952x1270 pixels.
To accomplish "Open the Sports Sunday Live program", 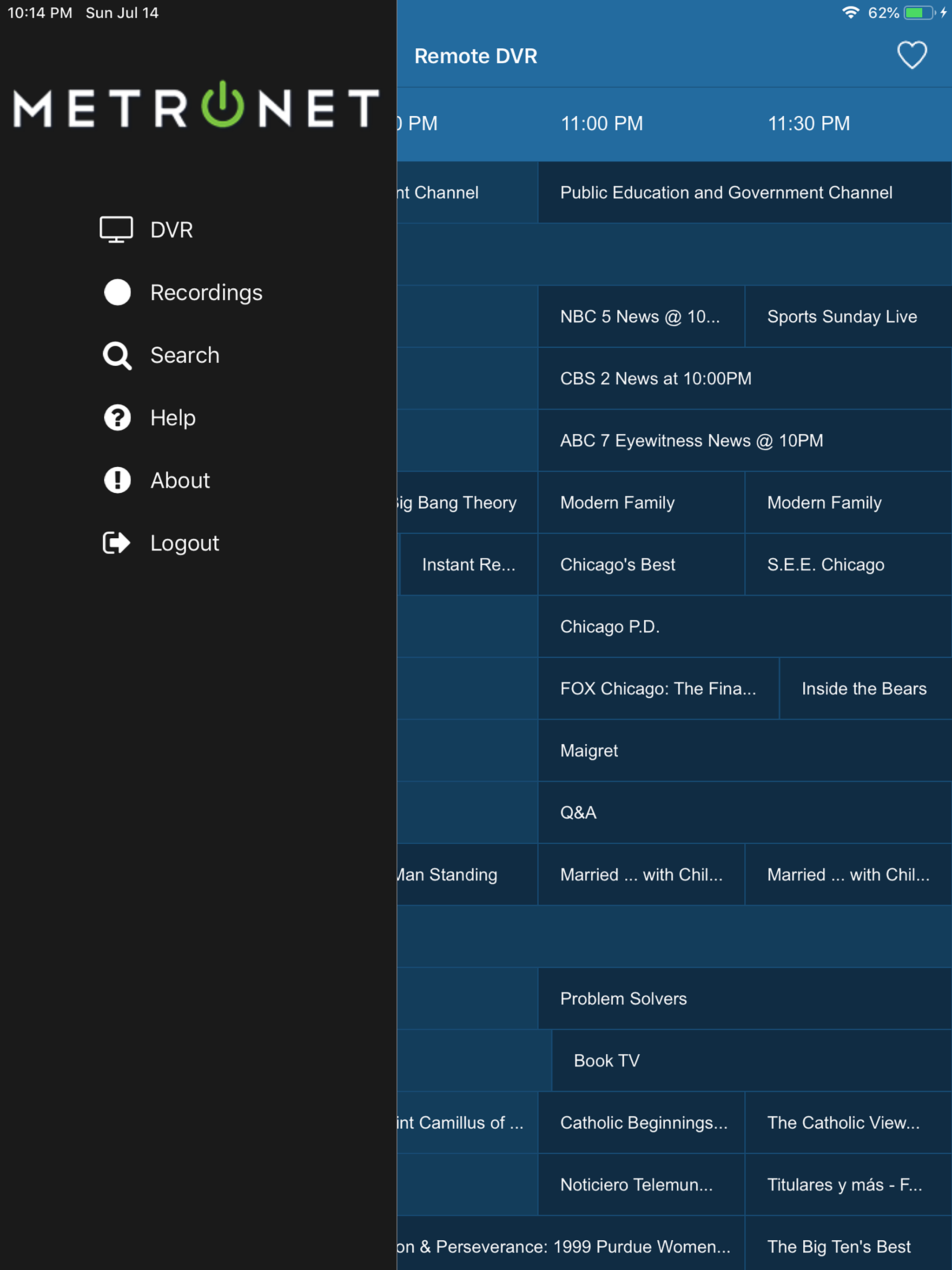I will tap(842, 317).
